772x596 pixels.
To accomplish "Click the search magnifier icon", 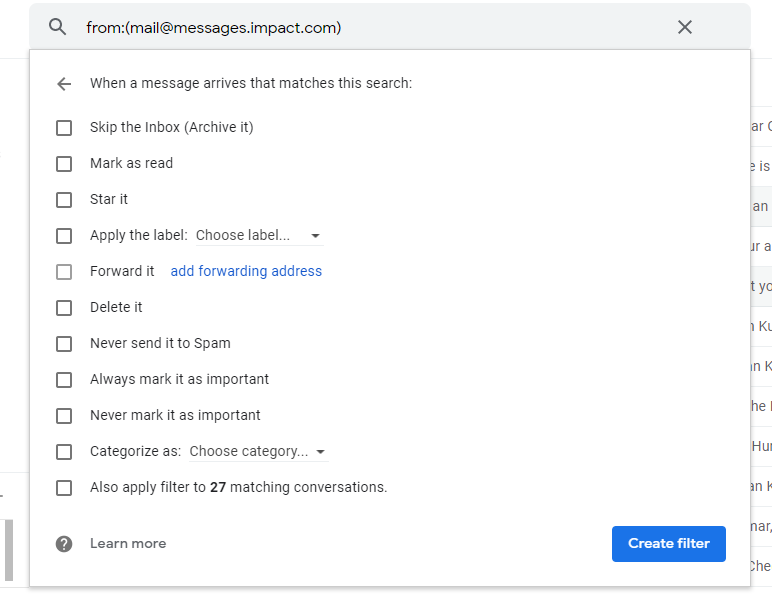I will tap(58, 27).
